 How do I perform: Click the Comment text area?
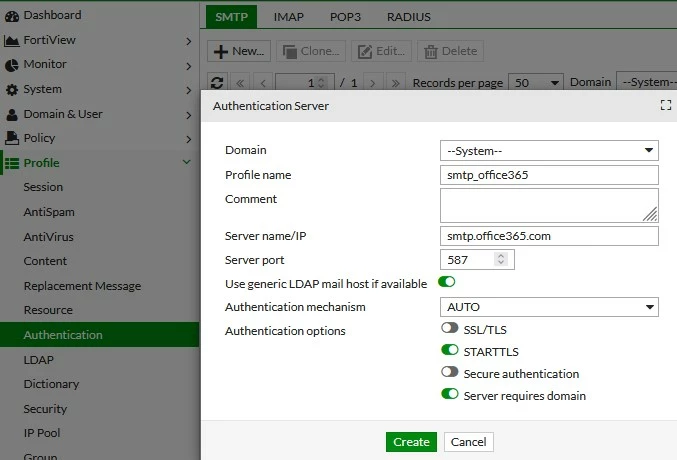point(549,205)
